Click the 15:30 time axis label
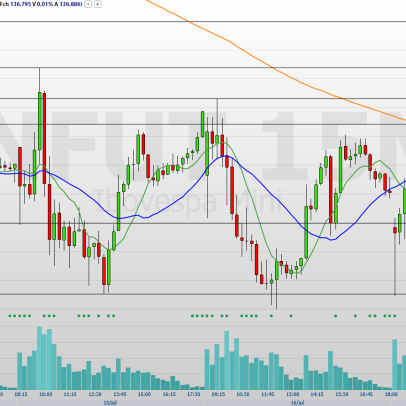406x406 pixels. [x=342, y=394]
